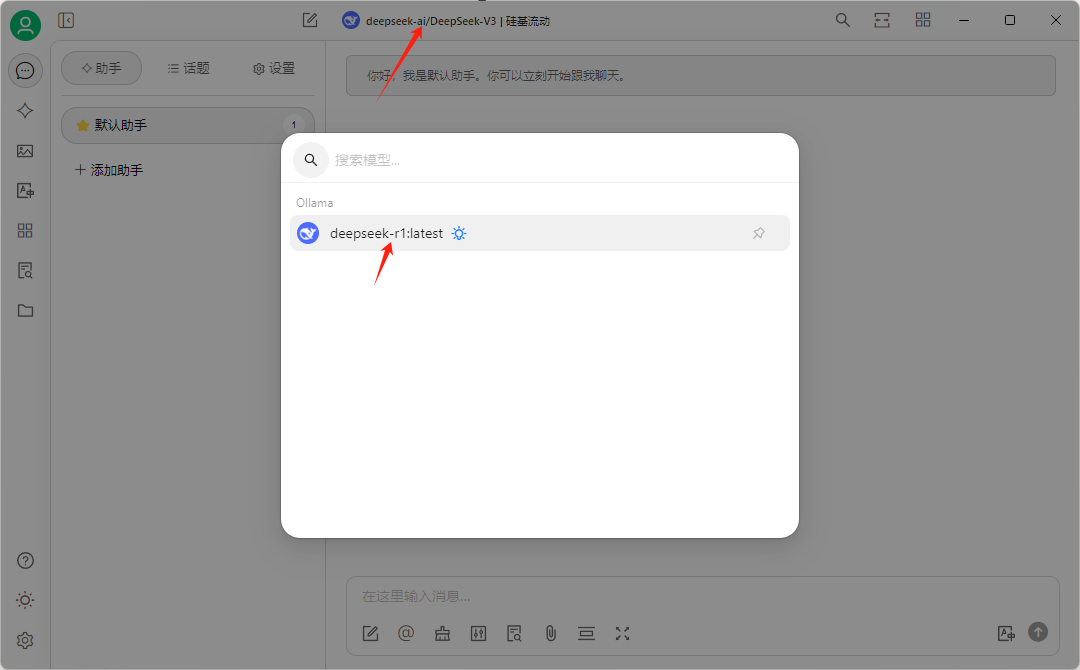
Task: Click the message input box 在这里输入消息
Action: pos(703,596)
